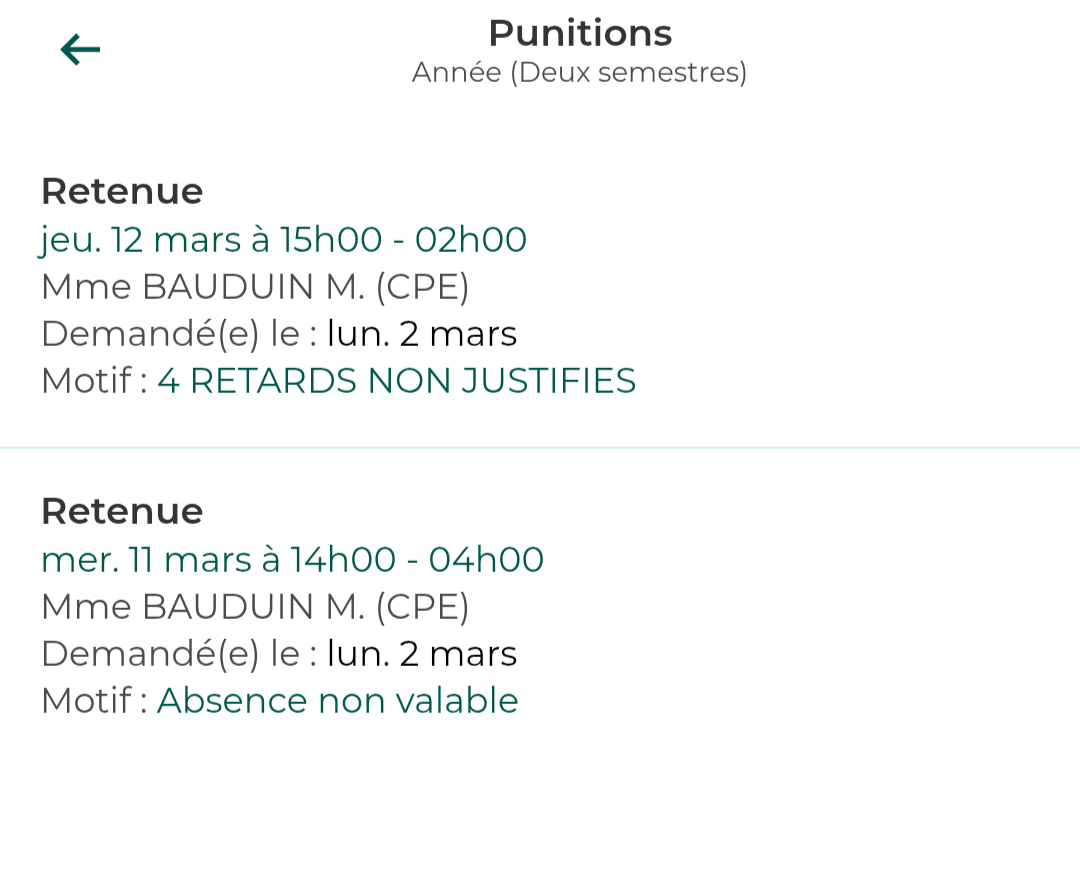Open the Absence non valable reason
Viewport: 1080px width, 891px height.
[x=338, y=701]
